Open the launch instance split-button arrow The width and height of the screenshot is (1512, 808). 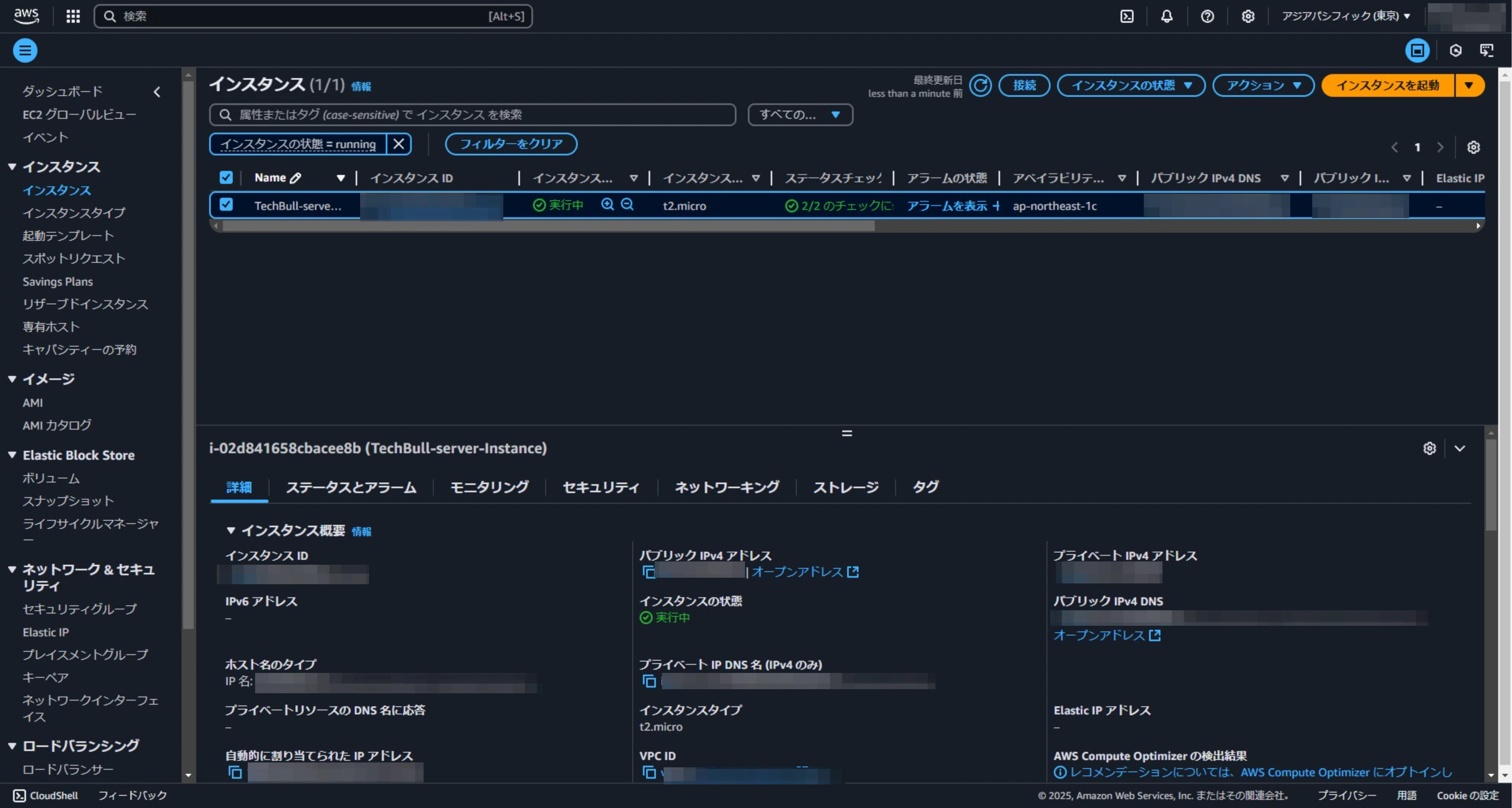tap(1469, 86)
